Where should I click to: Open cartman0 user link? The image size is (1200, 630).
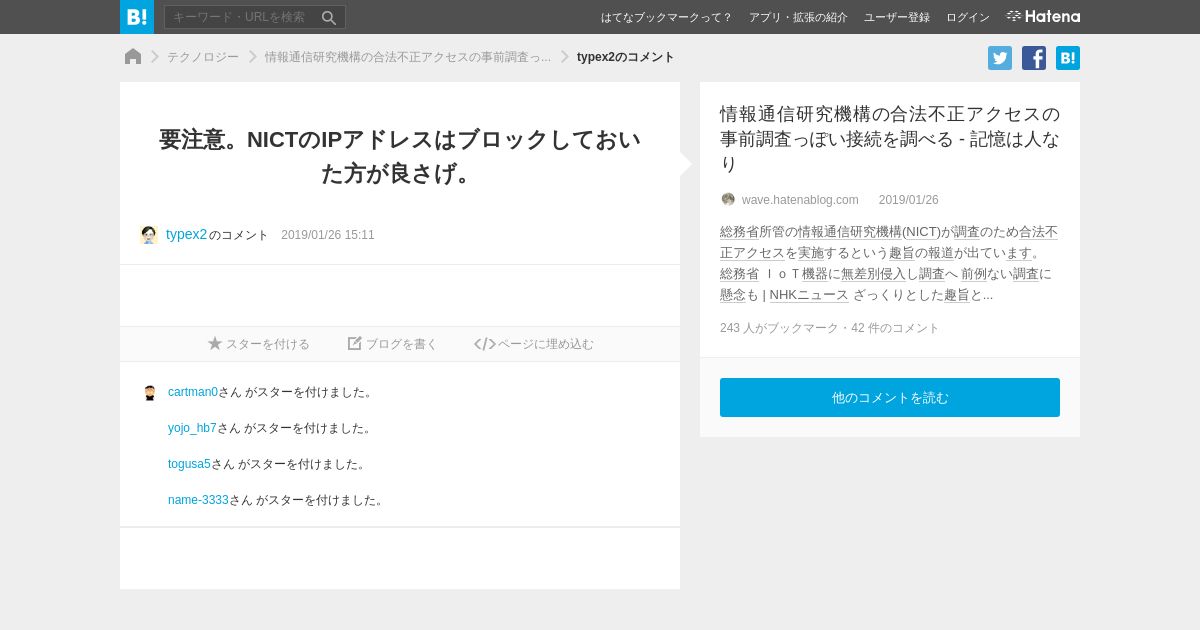(x=193, y=392)
